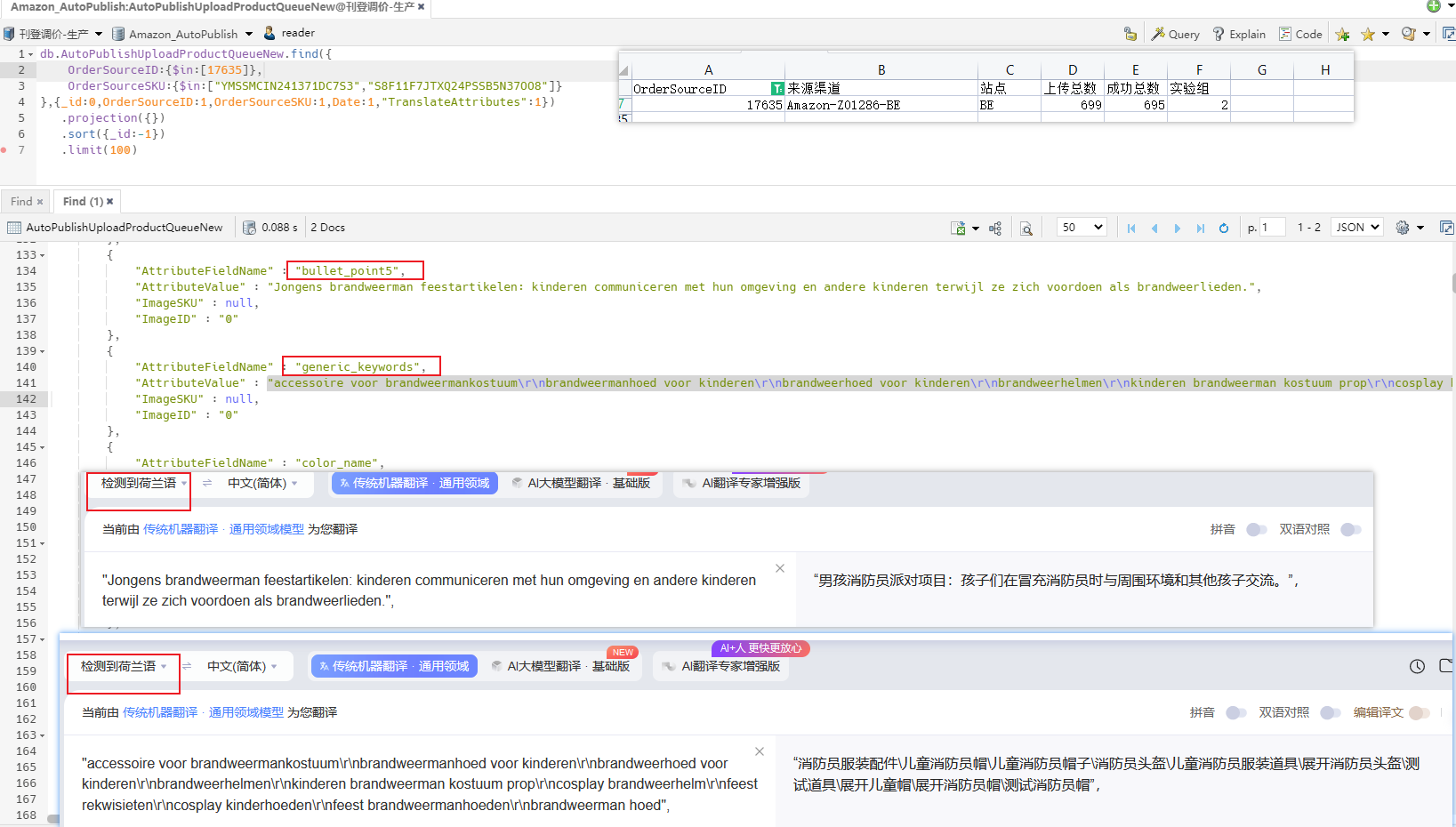
Task: Open the 刊登调价-生产 connection dropdown
Action: (53, 34)
